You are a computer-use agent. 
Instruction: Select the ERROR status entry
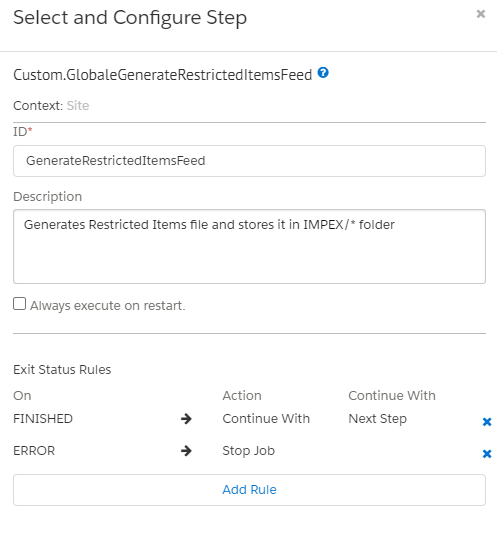pos(34,451)
